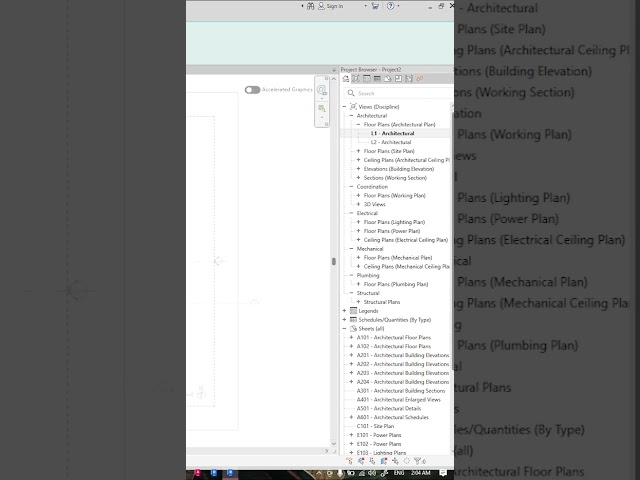Image resolution: width=640 pixels, height=480 pixels.
Task: Expand Sections (Working Section)
Action: click(359, 178)
